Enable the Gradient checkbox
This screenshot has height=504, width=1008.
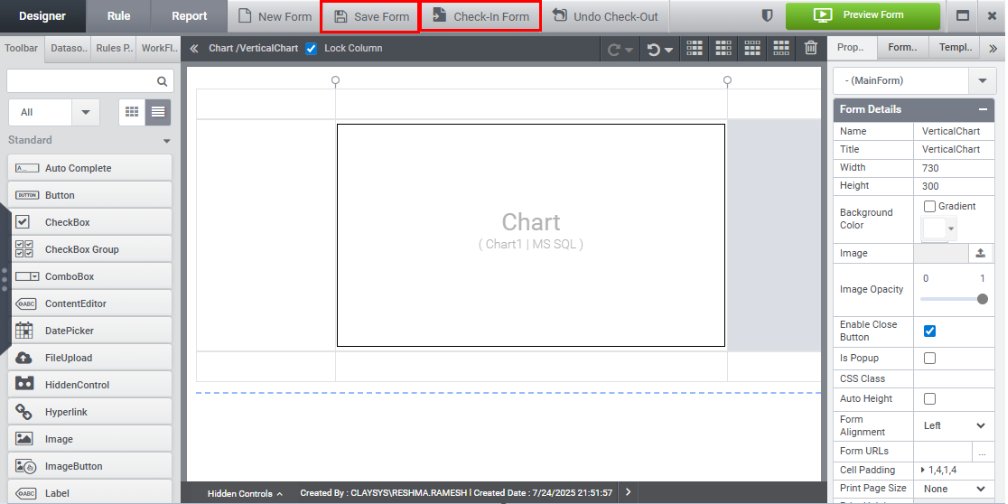coord(930,206)
